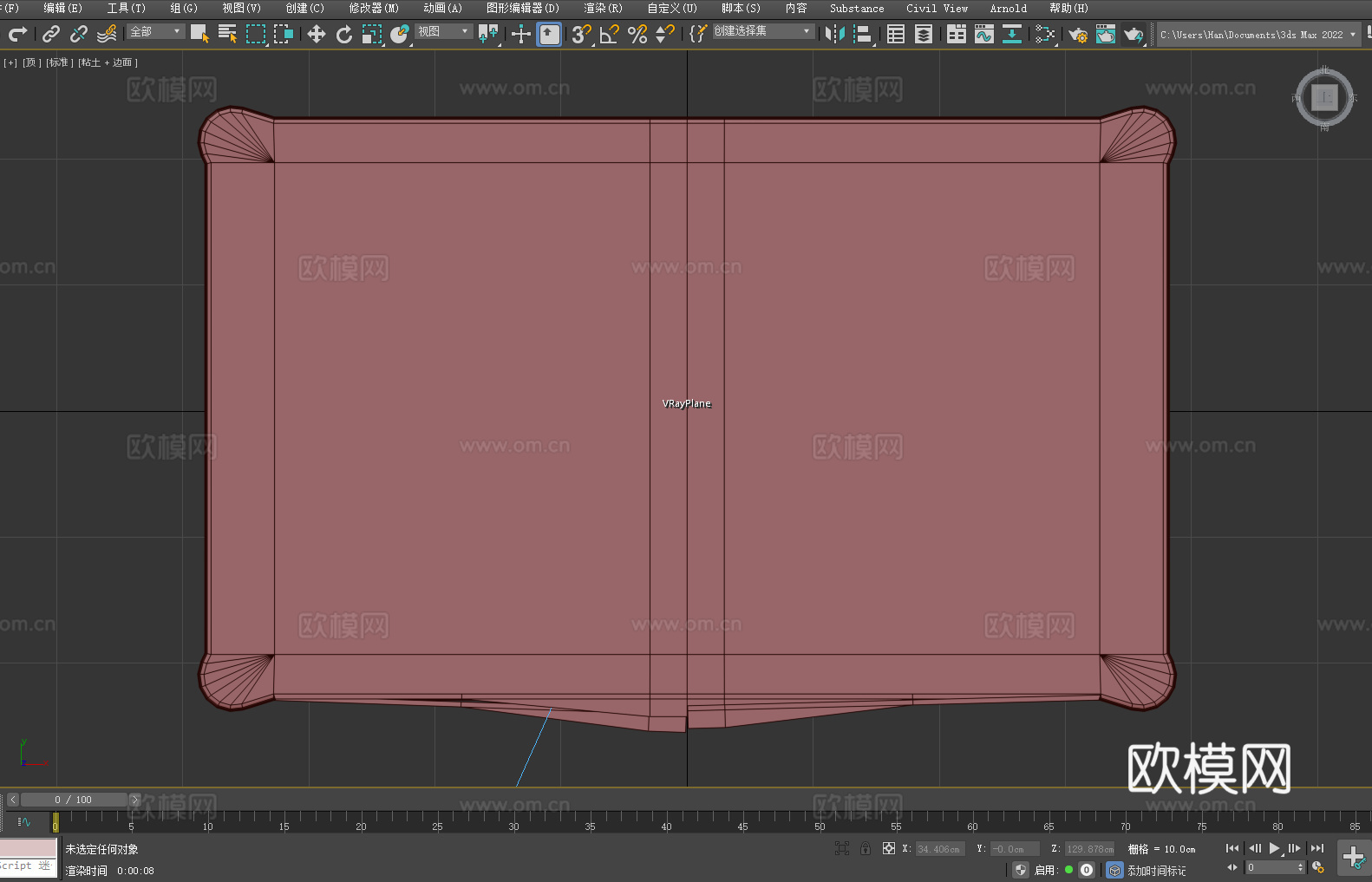1372x882 pixels.
Task: Step time slider back with left arrow
Action: (x=12, y=800)
